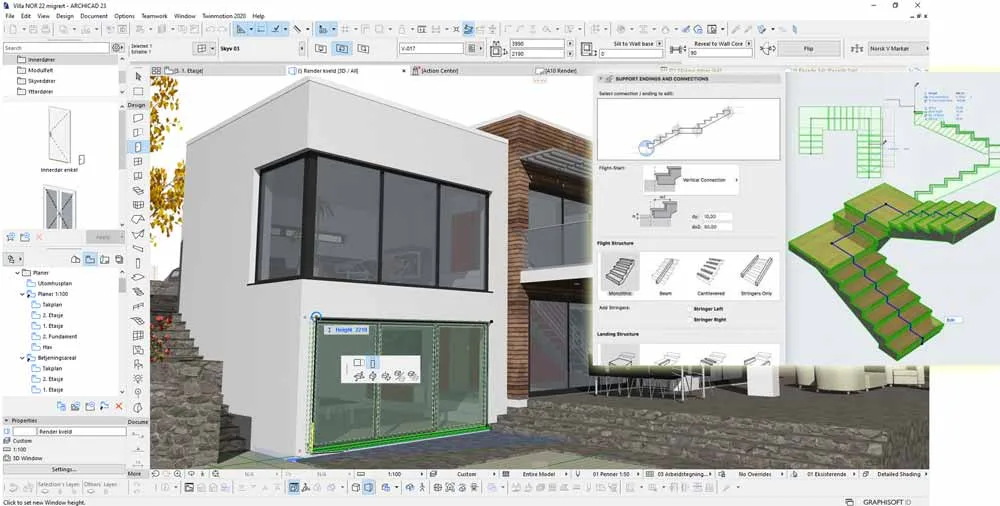Open the Teamwork menu
This screenshot has width=1000, height=506.
(154, 16)
